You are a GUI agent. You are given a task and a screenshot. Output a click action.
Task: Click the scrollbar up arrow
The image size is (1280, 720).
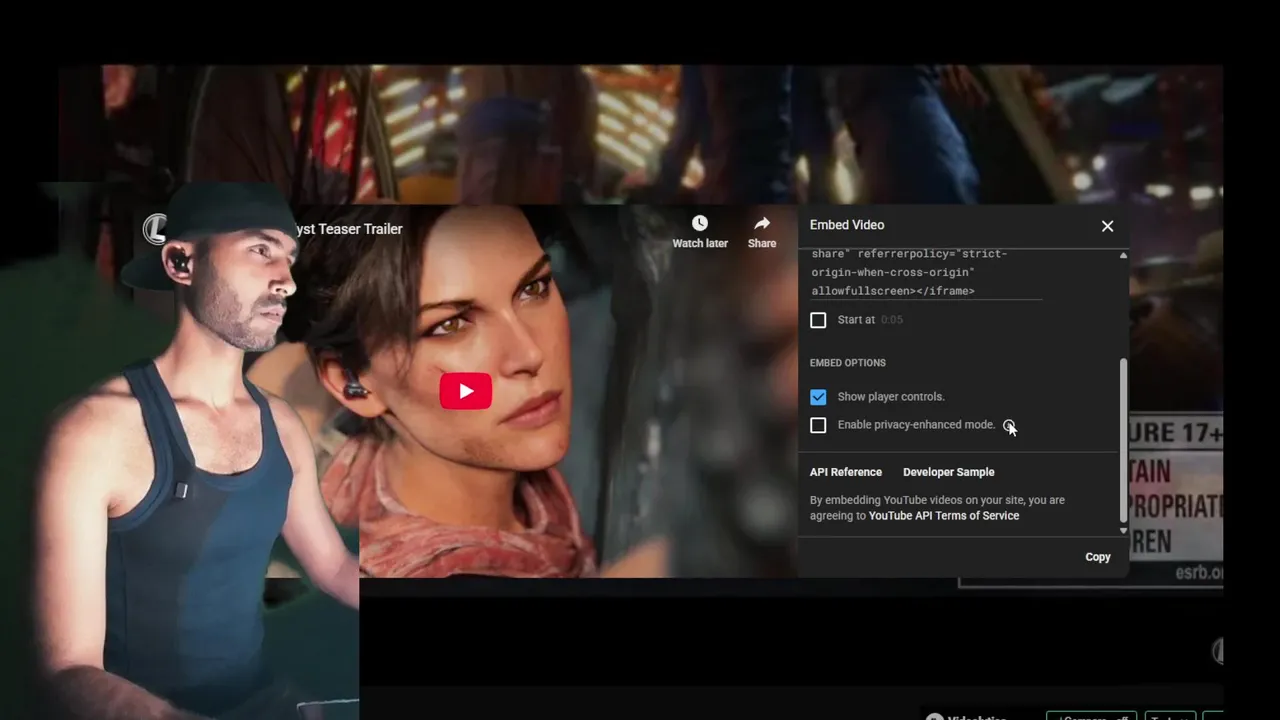coord(1123,256)
